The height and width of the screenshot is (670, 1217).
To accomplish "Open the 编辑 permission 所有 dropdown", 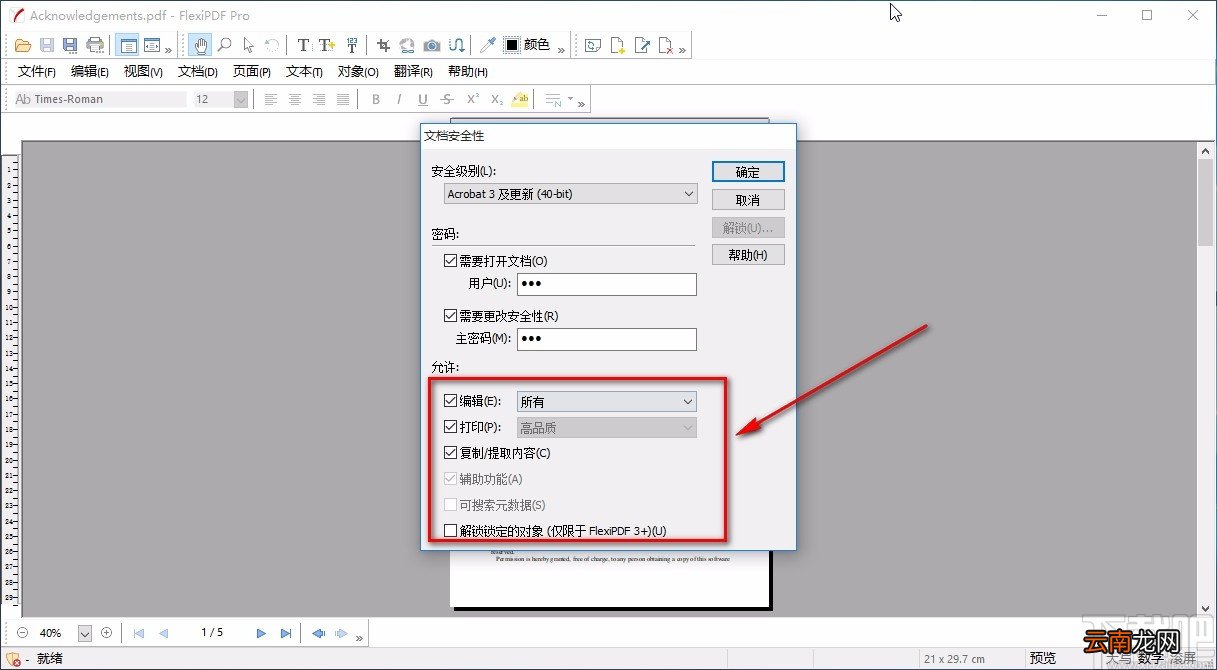I will tap(607, 401).
